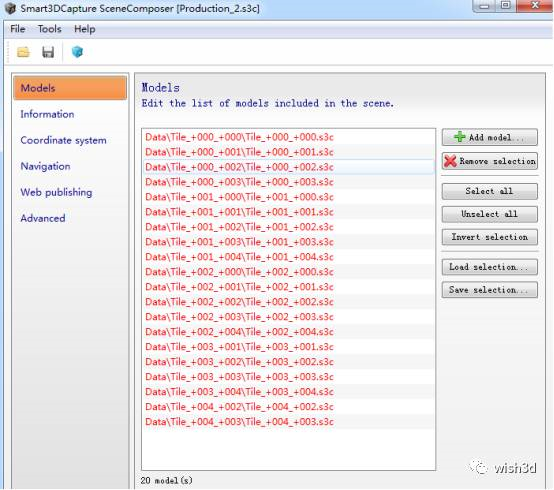Open the Help menu
Viewport: 554px width, 490px height.
(84, 29)
